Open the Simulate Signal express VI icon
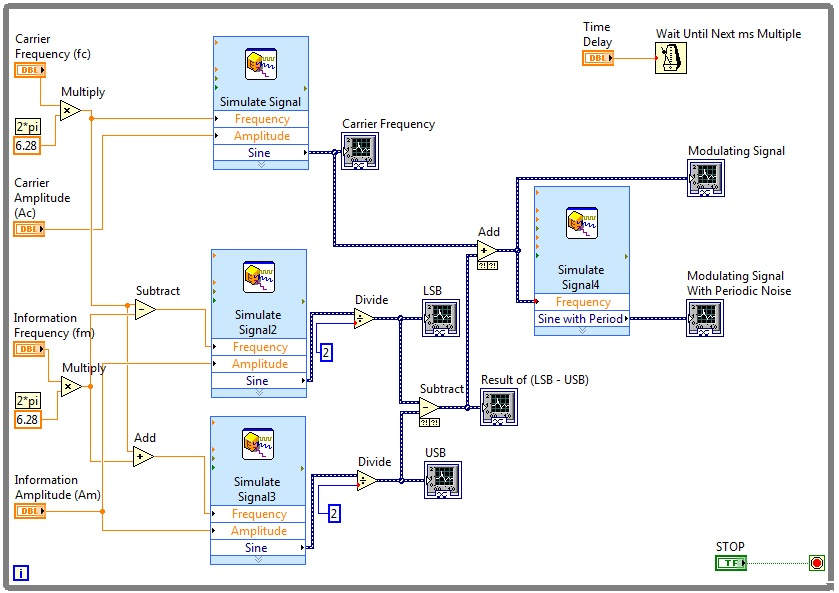839x593 pixels. [260, 65]
